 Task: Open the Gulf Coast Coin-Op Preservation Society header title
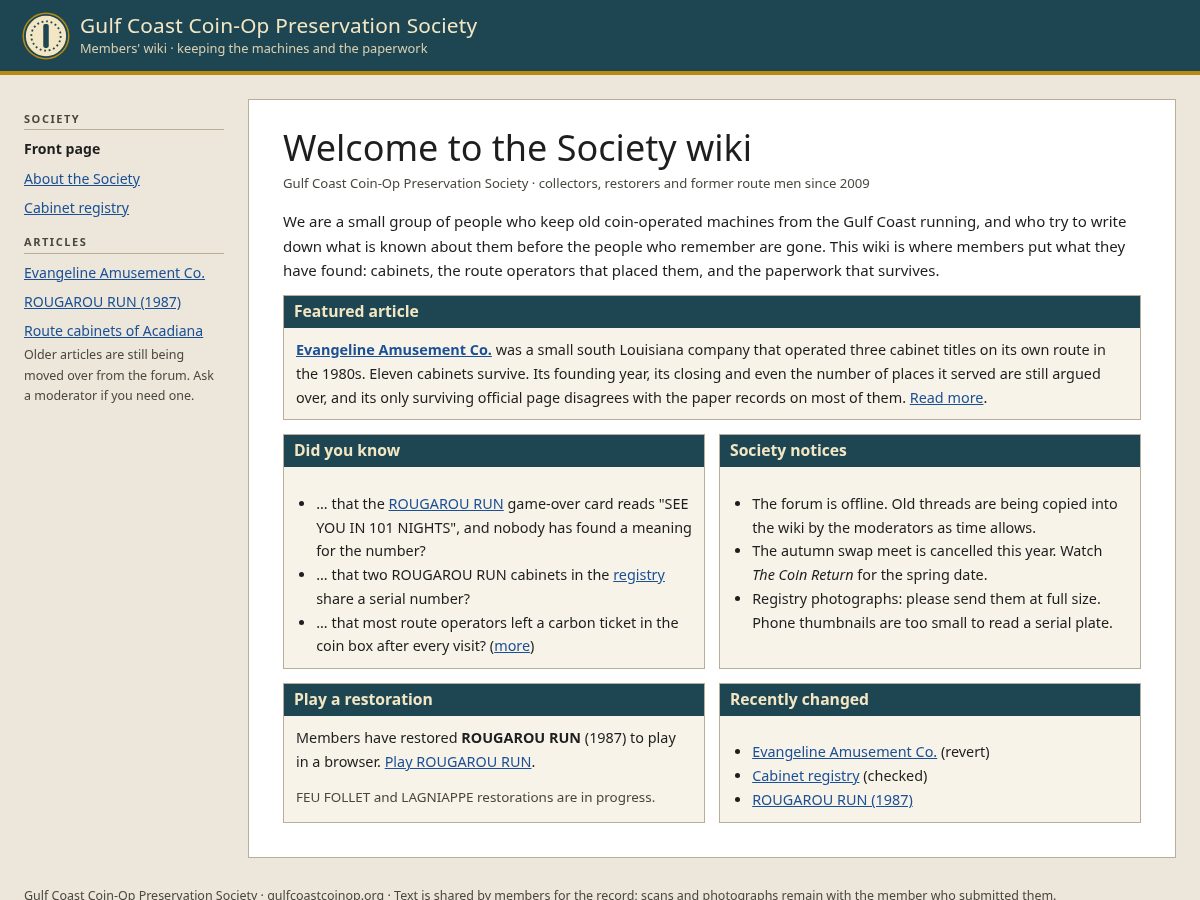(x=278, y=26)
